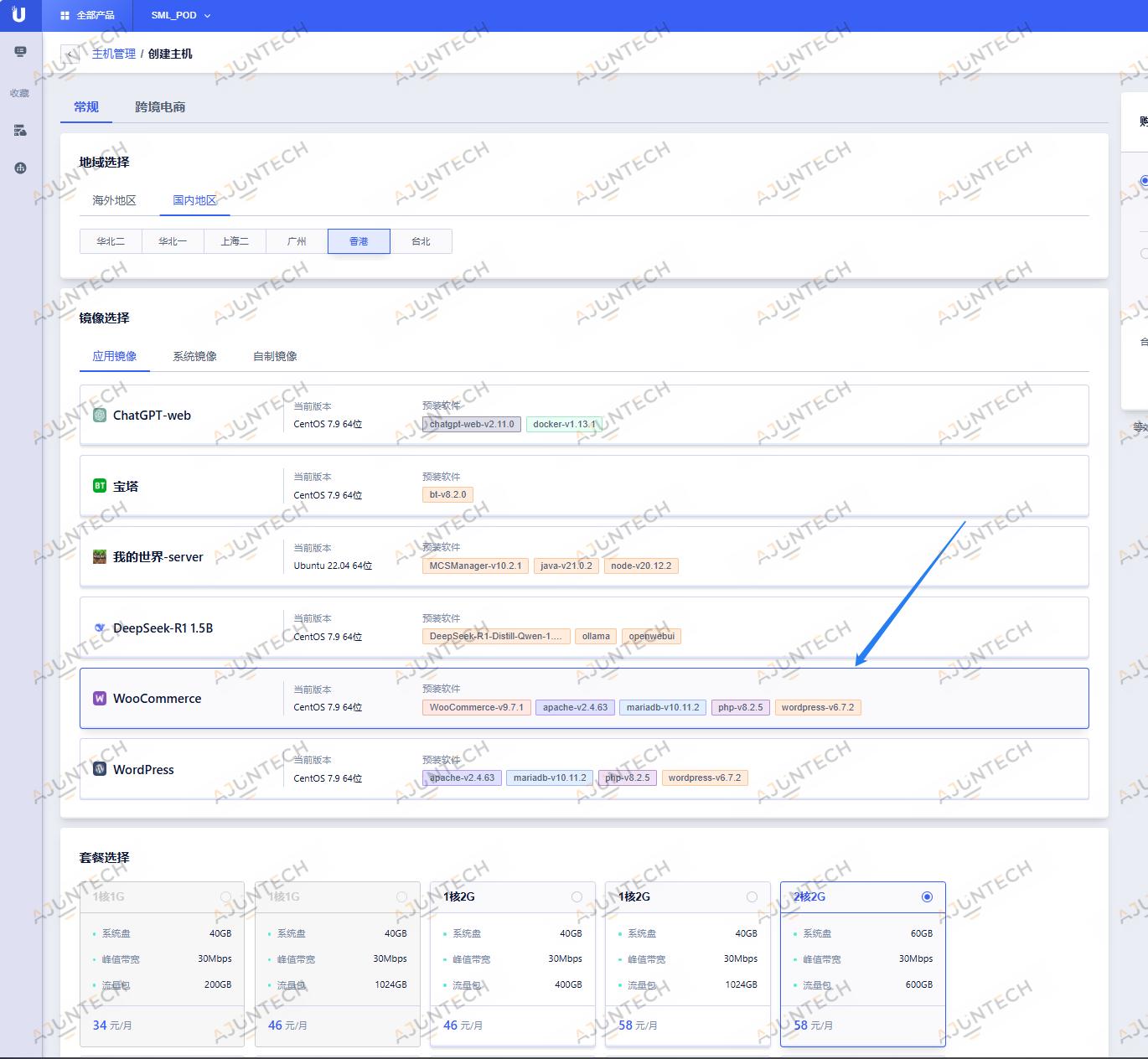Viewport: 1148px width, 1059px height.
Task: Click the U logo in top-left corner
Action: coord(18,15)
